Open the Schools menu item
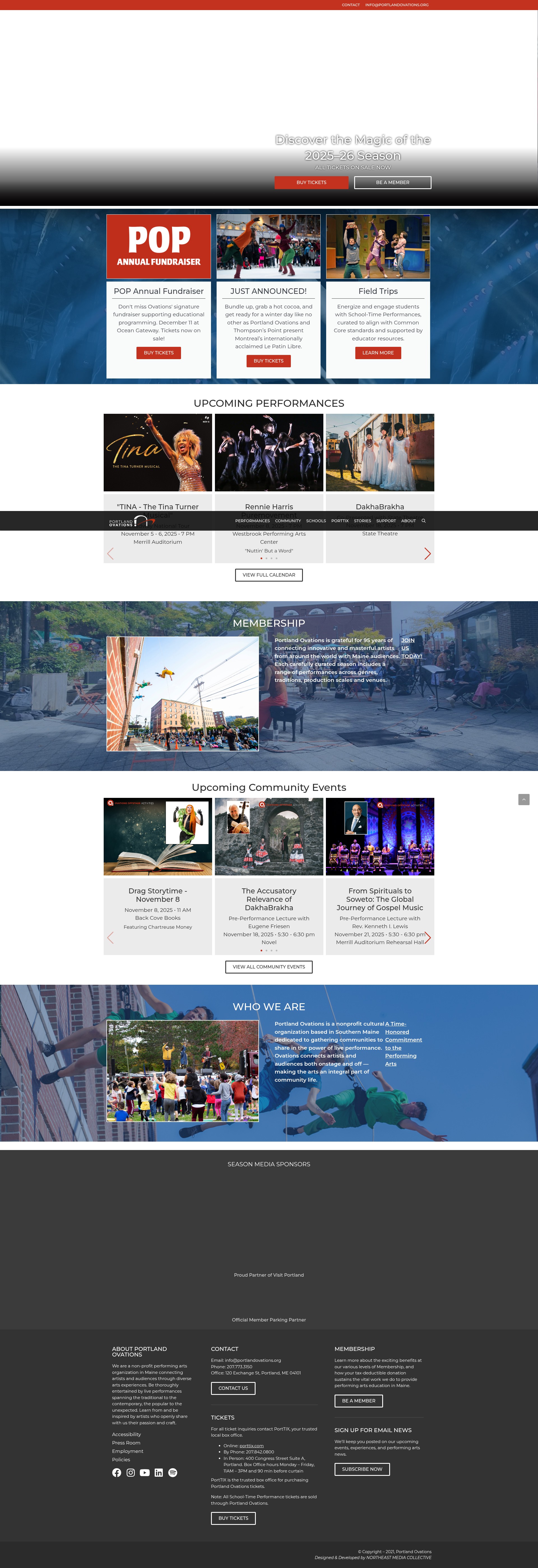Screen dimensions: 538x1568 316,521
